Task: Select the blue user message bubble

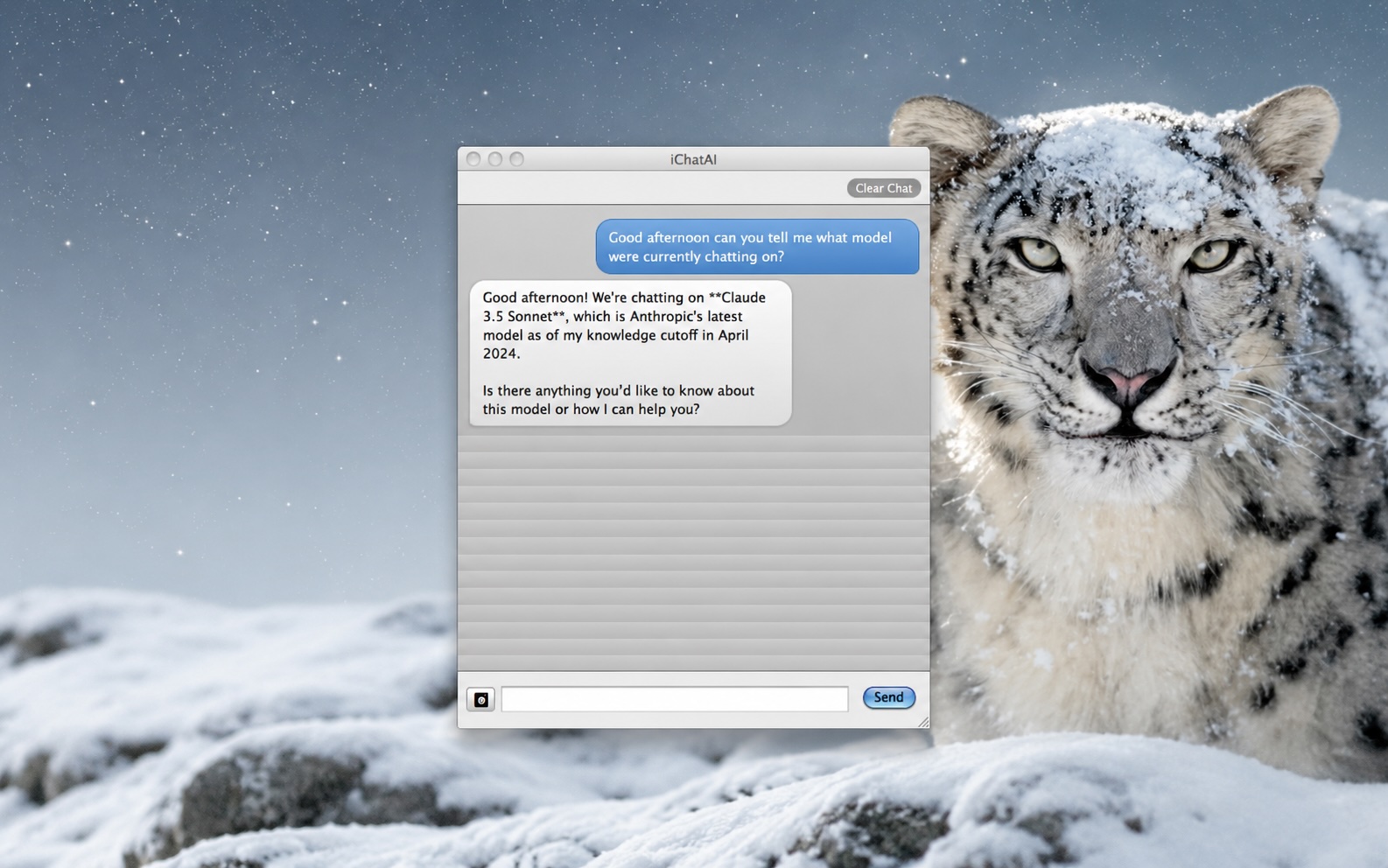Action: click(757, 247)
